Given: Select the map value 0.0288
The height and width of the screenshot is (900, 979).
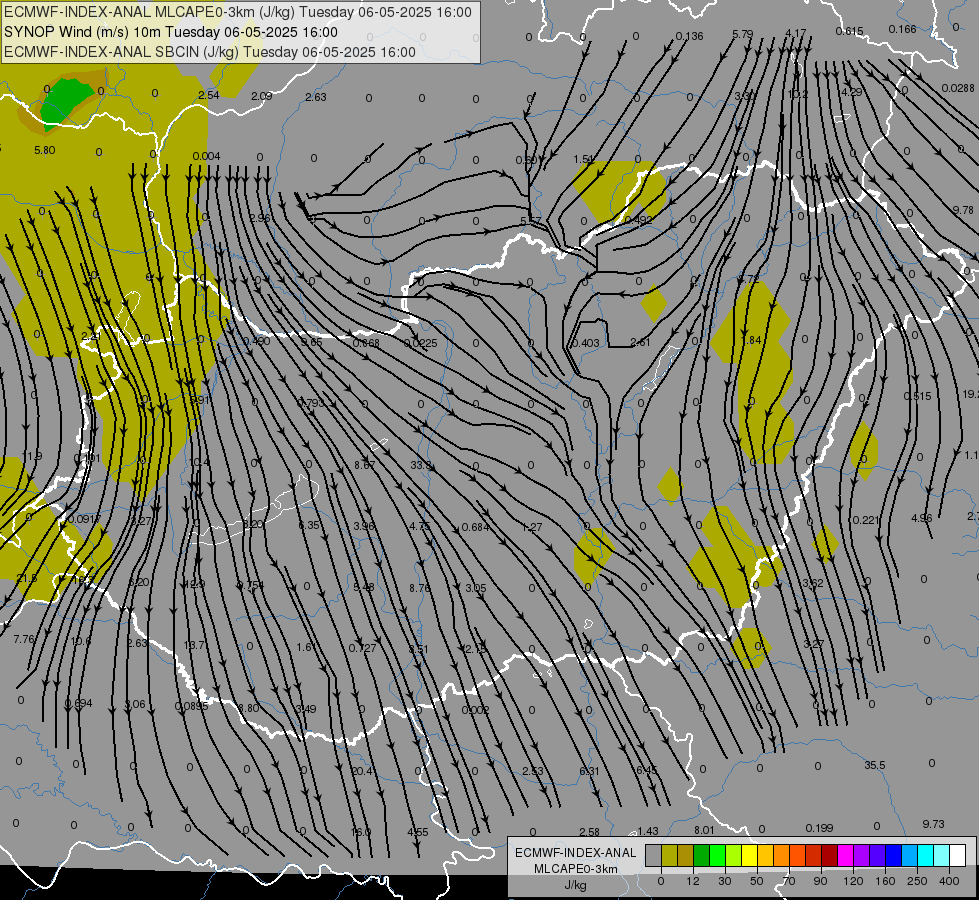Looking at the screenshot, I should pyautogui.click(x=958, y=88).
